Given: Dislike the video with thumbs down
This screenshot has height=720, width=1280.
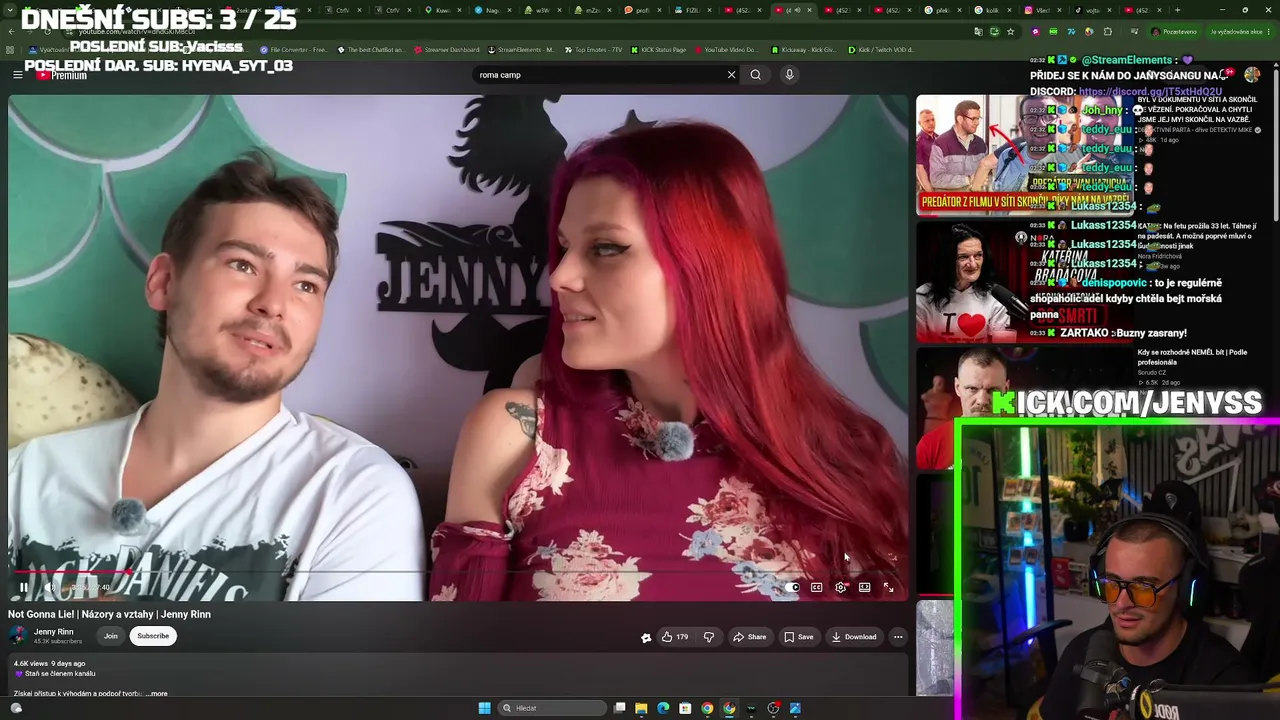Looking at the screenshot, I should coord(709,637).
